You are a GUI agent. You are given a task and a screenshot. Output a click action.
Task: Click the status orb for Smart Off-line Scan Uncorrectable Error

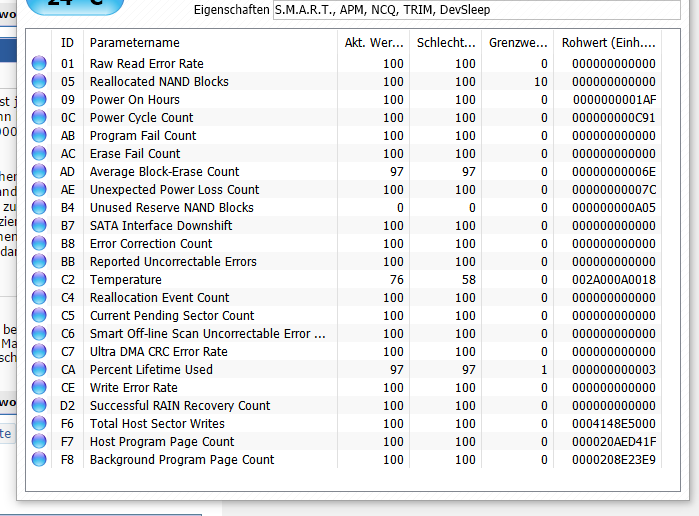tap(39, 333)
